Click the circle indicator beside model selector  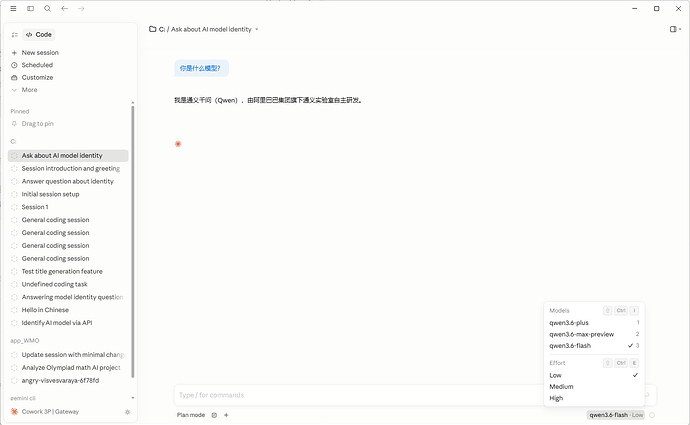(652, 415)
